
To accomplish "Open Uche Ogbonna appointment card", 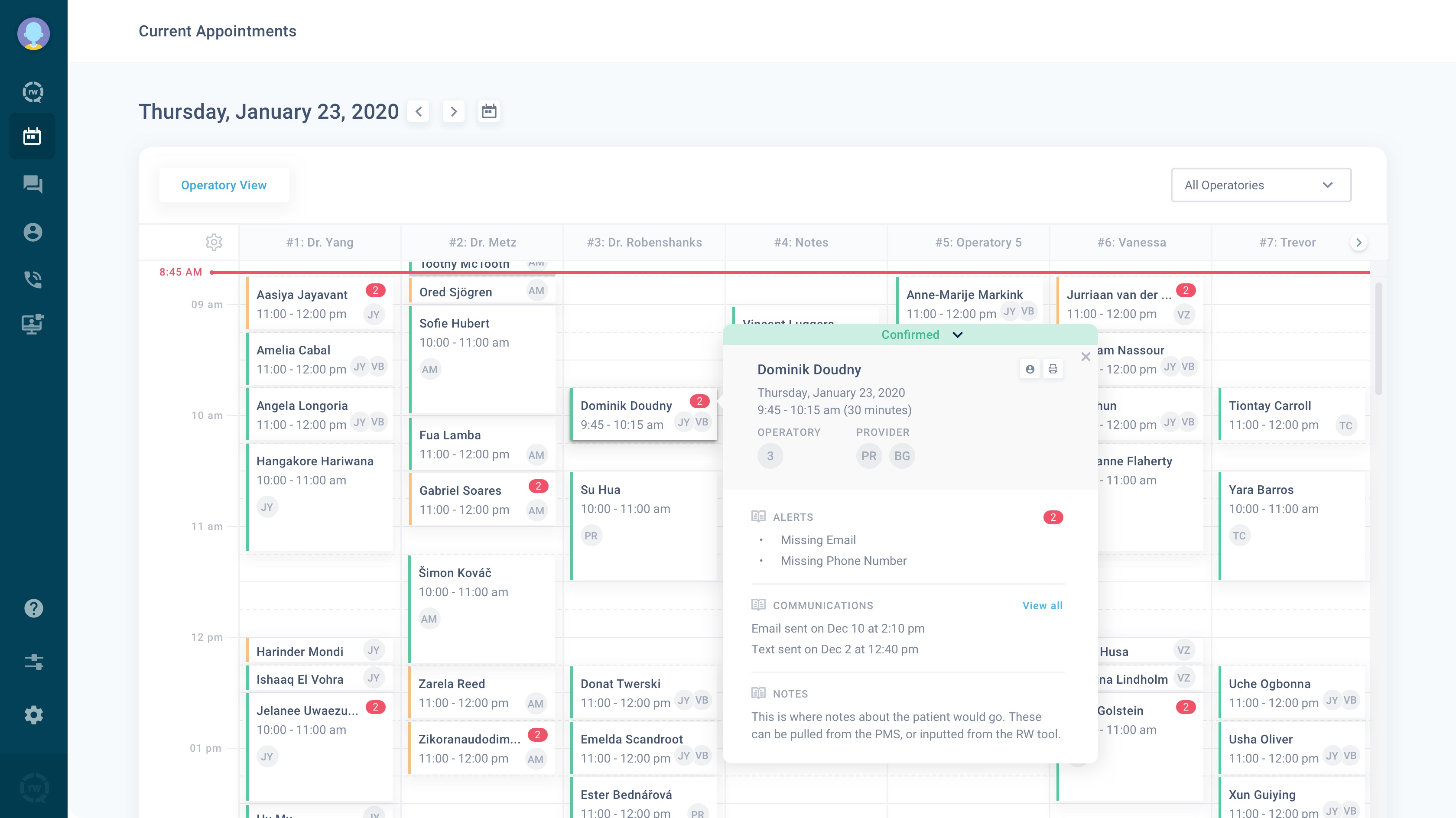I will (x=1291, y=692).
